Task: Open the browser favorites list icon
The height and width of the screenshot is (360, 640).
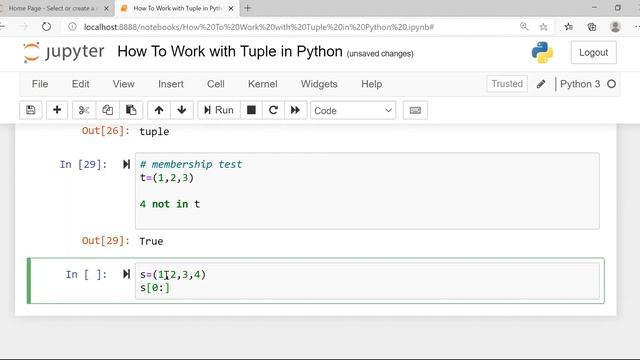Action: coord(569,27)
